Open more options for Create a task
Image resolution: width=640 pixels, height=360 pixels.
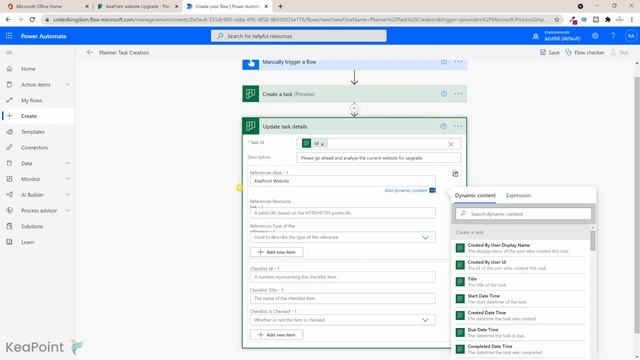coord(458,94)
